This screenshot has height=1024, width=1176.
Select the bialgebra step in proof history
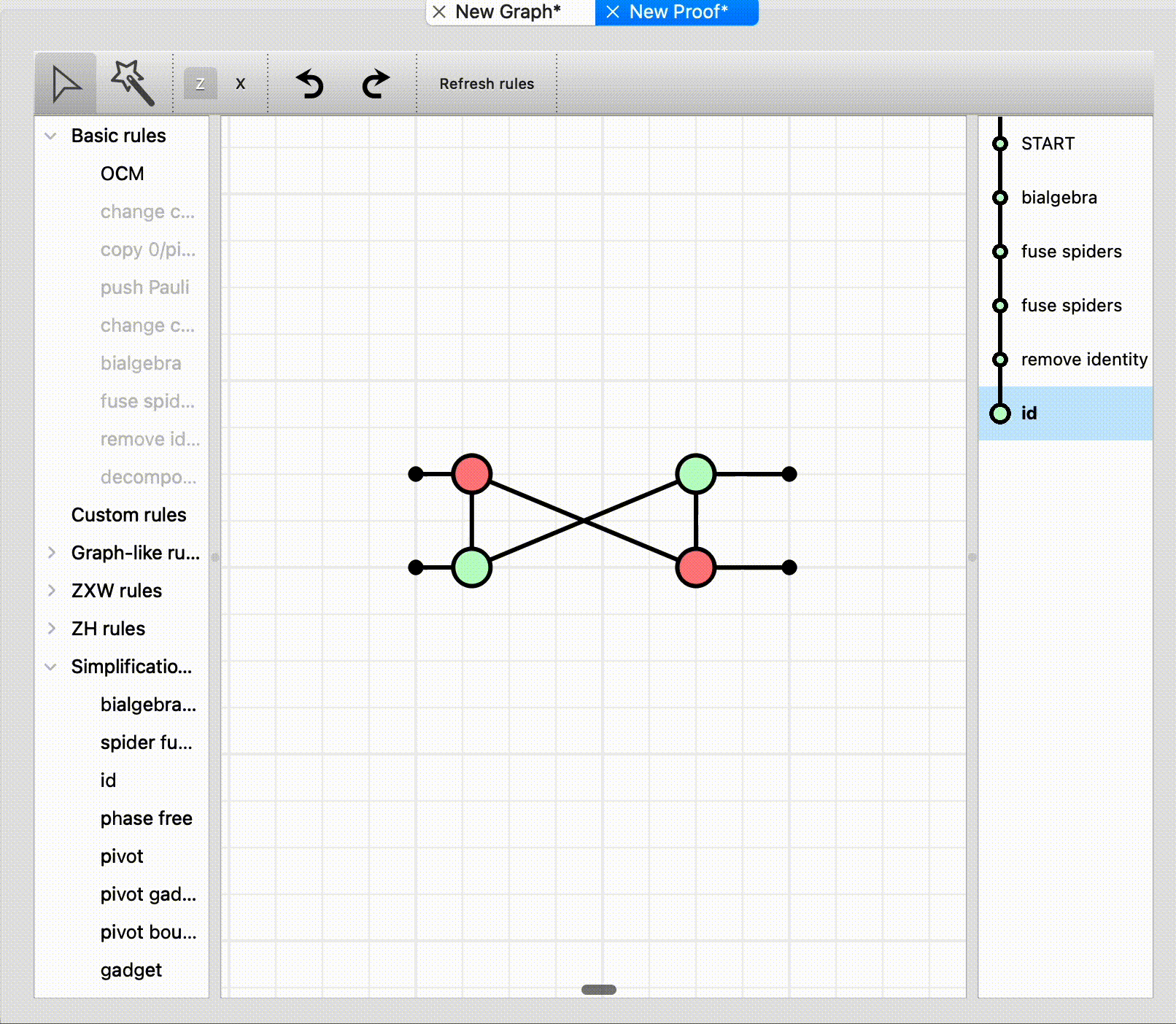(x=1059, y=198)
